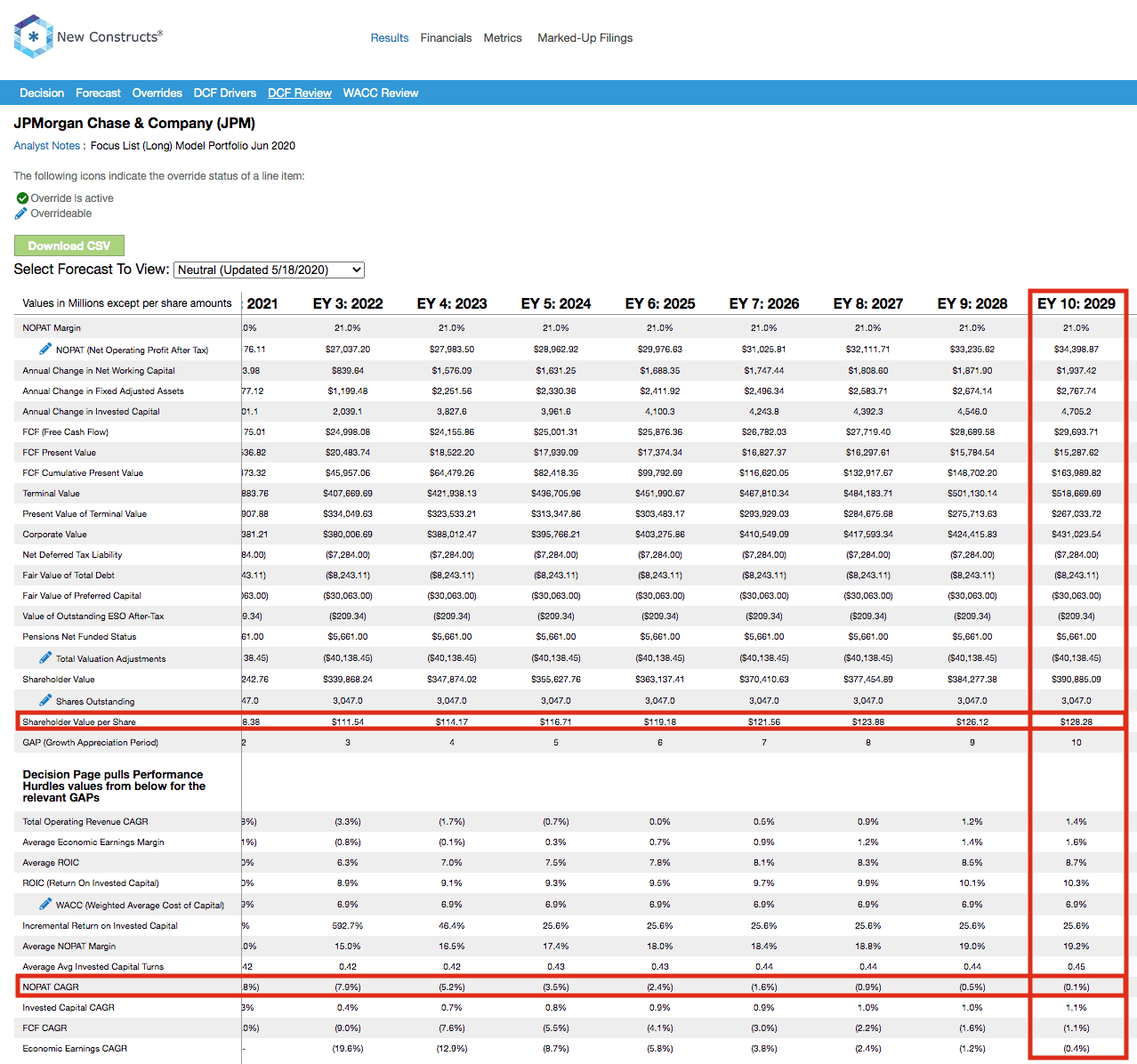
Task: Open the Financials top navigation item
Action: tap(446, 38)
